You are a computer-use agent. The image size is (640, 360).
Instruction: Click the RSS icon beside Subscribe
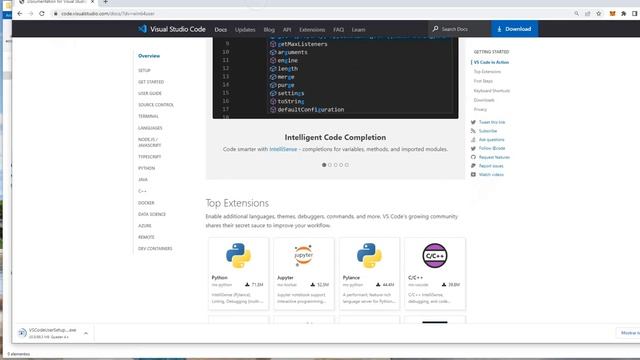pos(473,131)
